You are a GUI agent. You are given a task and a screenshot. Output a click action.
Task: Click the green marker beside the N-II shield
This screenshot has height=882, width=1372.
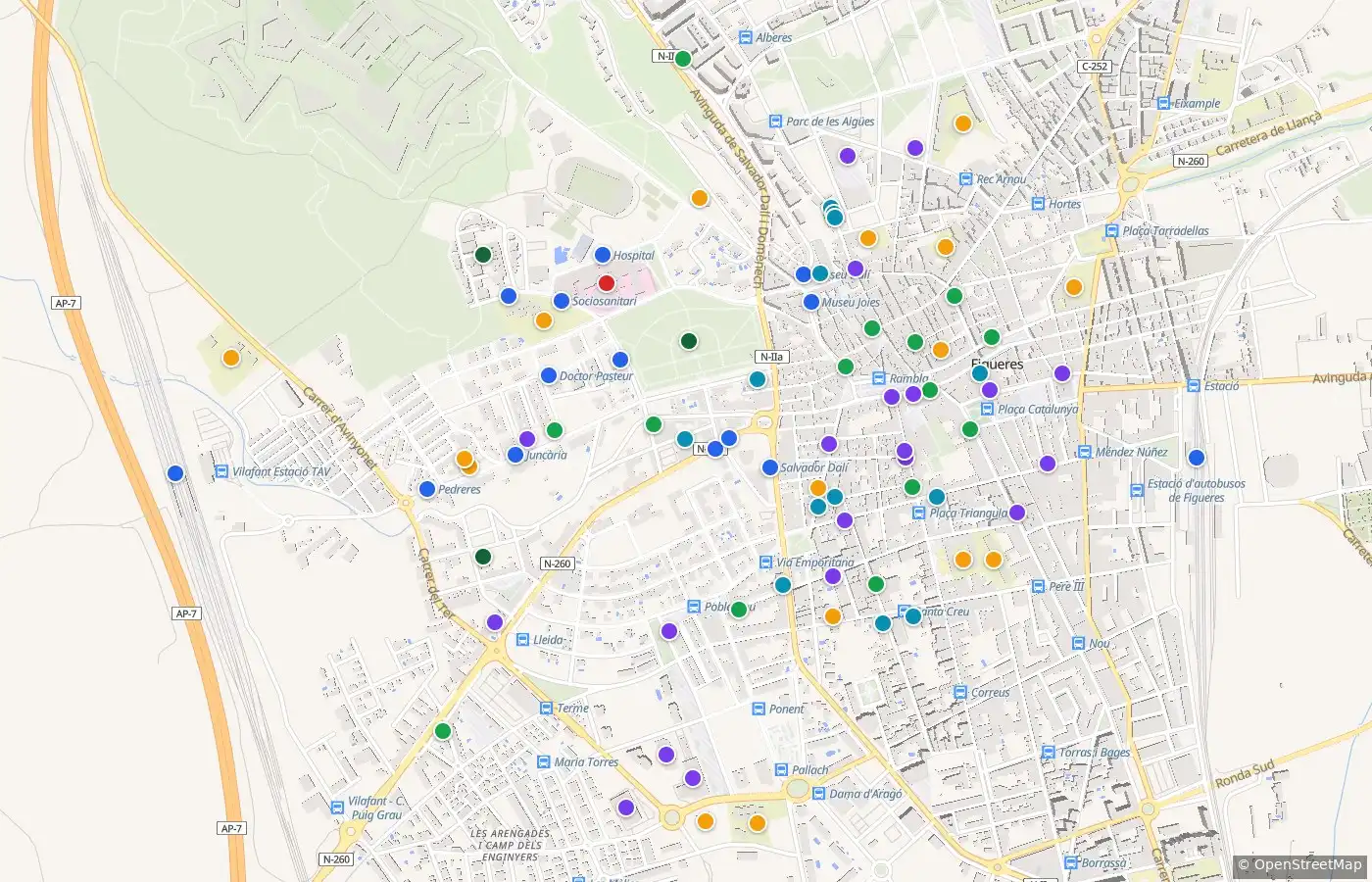tap(683, 59)
